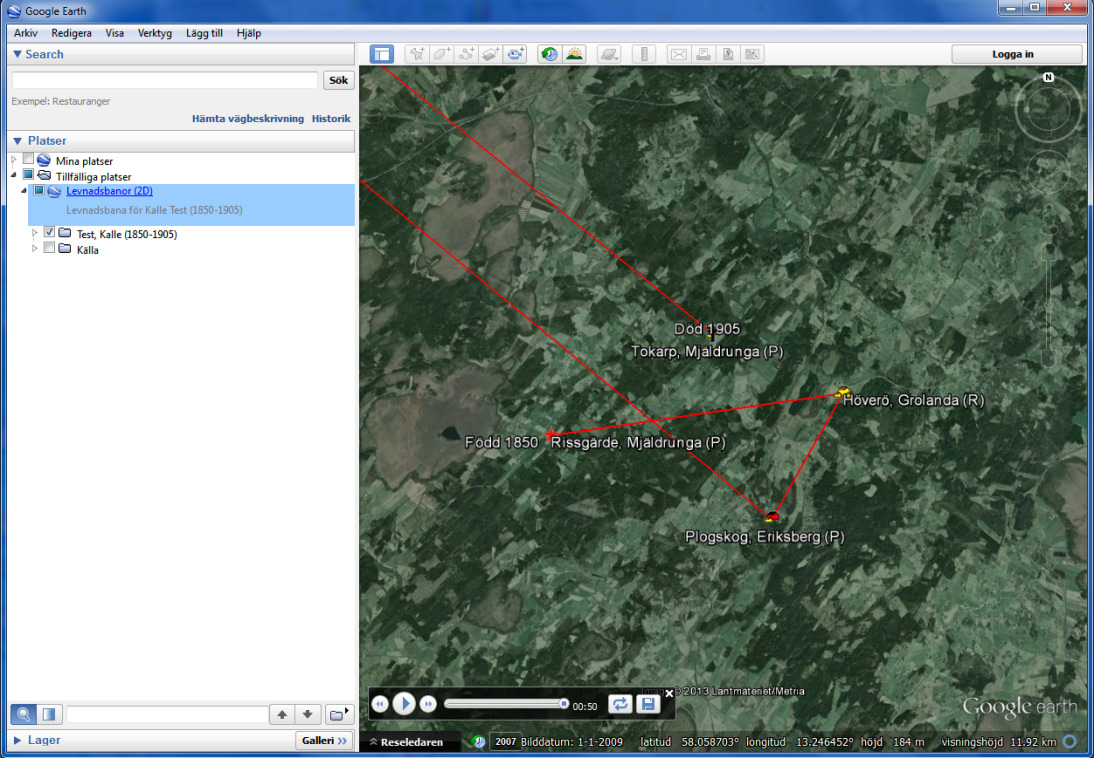The height and width of the screenshot is (758, 1094).
Task: Rewind the tour playback
Action: click(380, 704)
